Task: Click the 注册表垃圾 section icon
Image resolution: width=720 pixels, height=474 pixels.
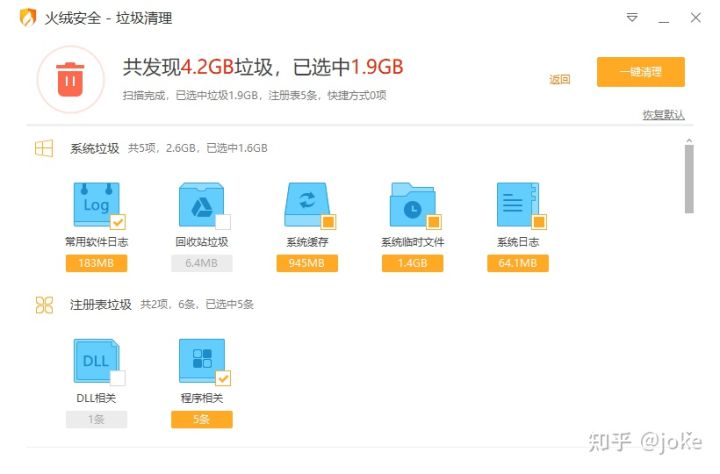Action: [x=44, y=305]
